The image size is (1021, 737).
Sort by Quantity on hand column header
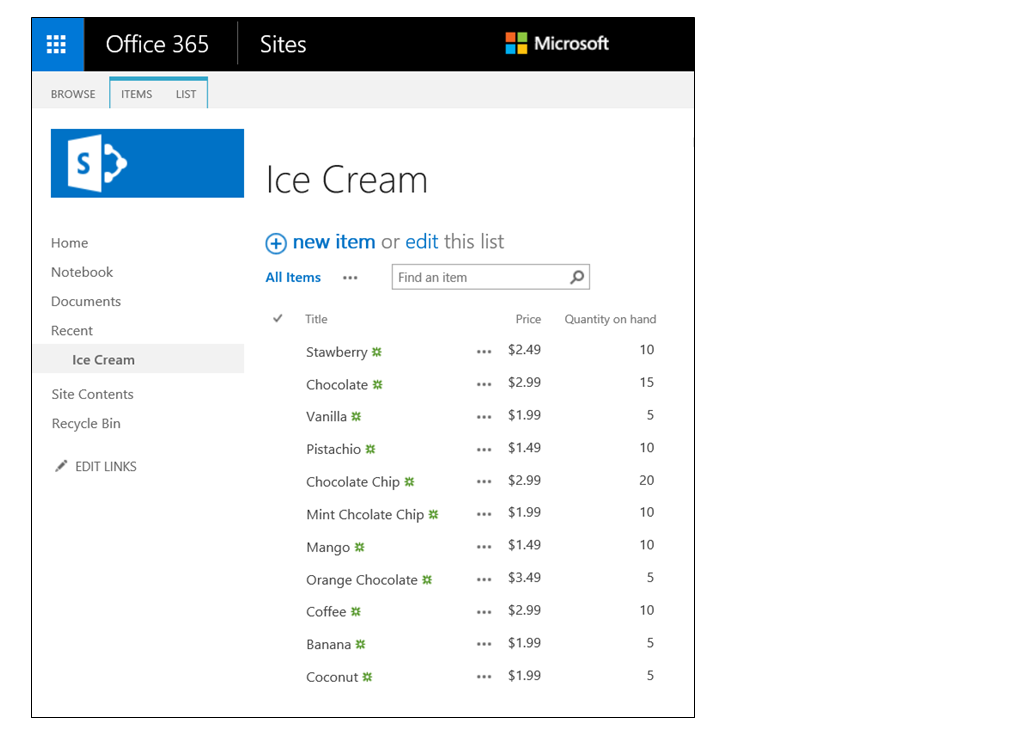pos(610,319)
